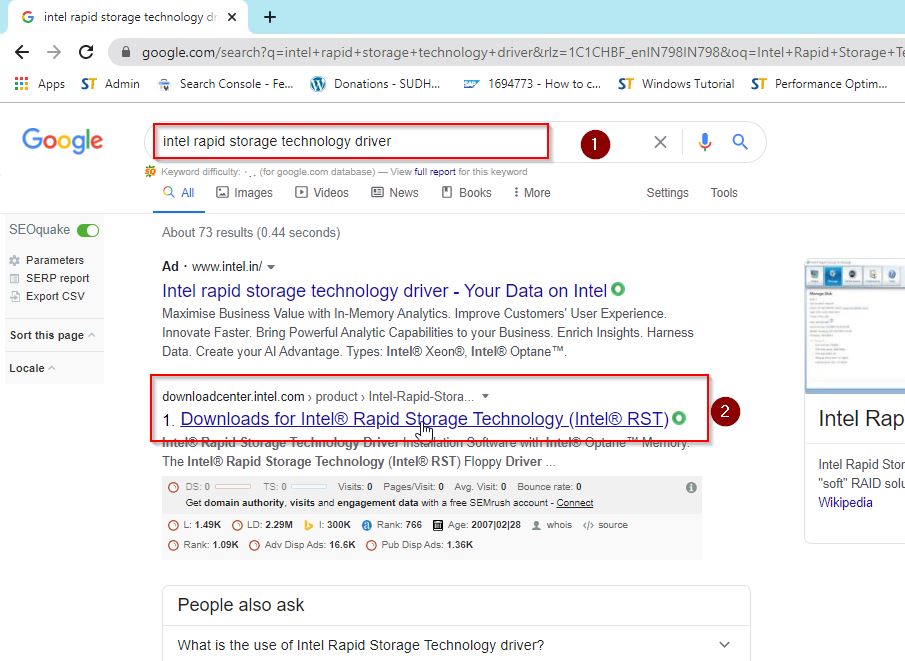The image size is (905, 661).
Task: Click the Rank: 1.09K metric
Action: coord(203,545)
